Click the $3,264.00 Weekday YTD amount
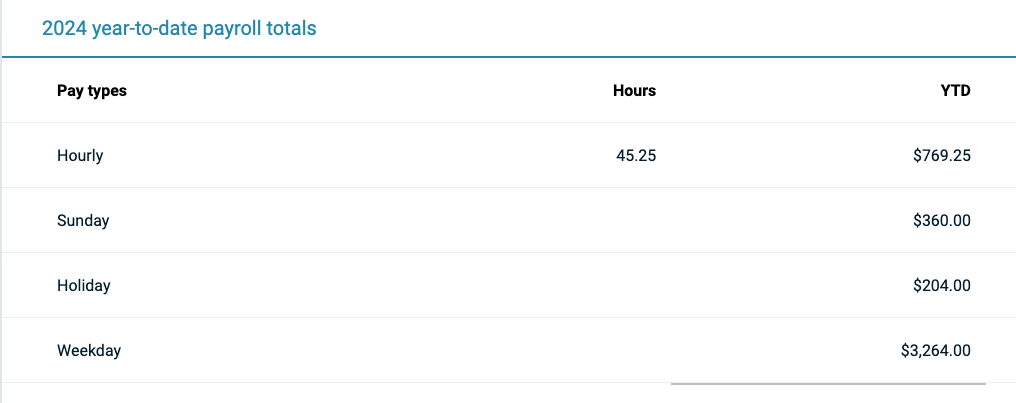1016x403 pixels. [935, 351]
